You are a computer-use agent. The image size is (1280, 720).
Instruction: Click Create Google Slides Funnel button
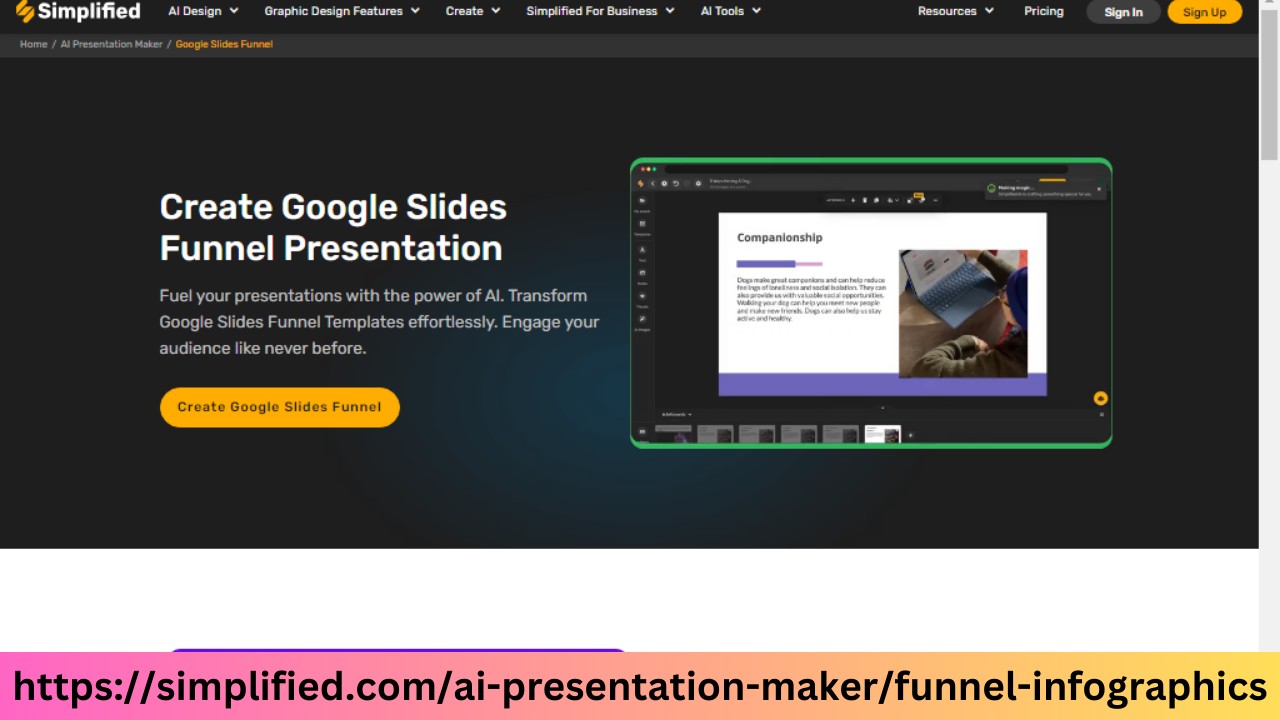click(x=280, y=407)
